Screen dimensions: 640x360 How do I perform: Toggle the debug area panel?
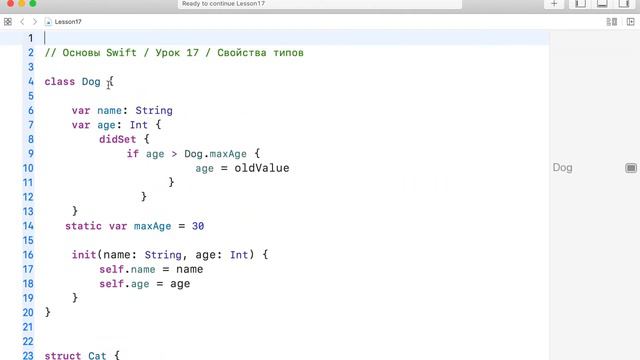coord(602,4)
